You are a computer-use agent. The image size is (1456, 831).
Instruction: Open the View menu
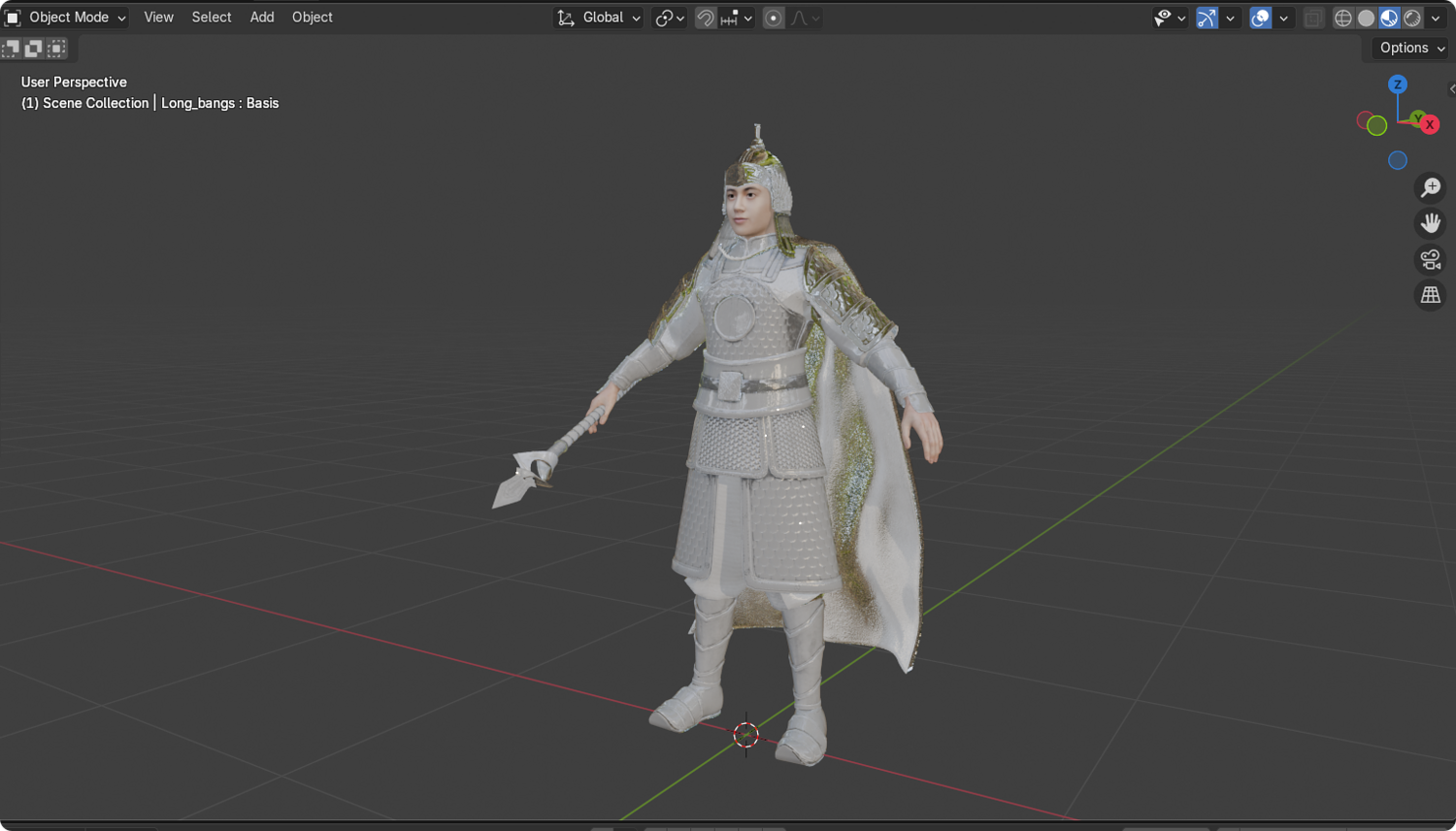pos(158,17)
